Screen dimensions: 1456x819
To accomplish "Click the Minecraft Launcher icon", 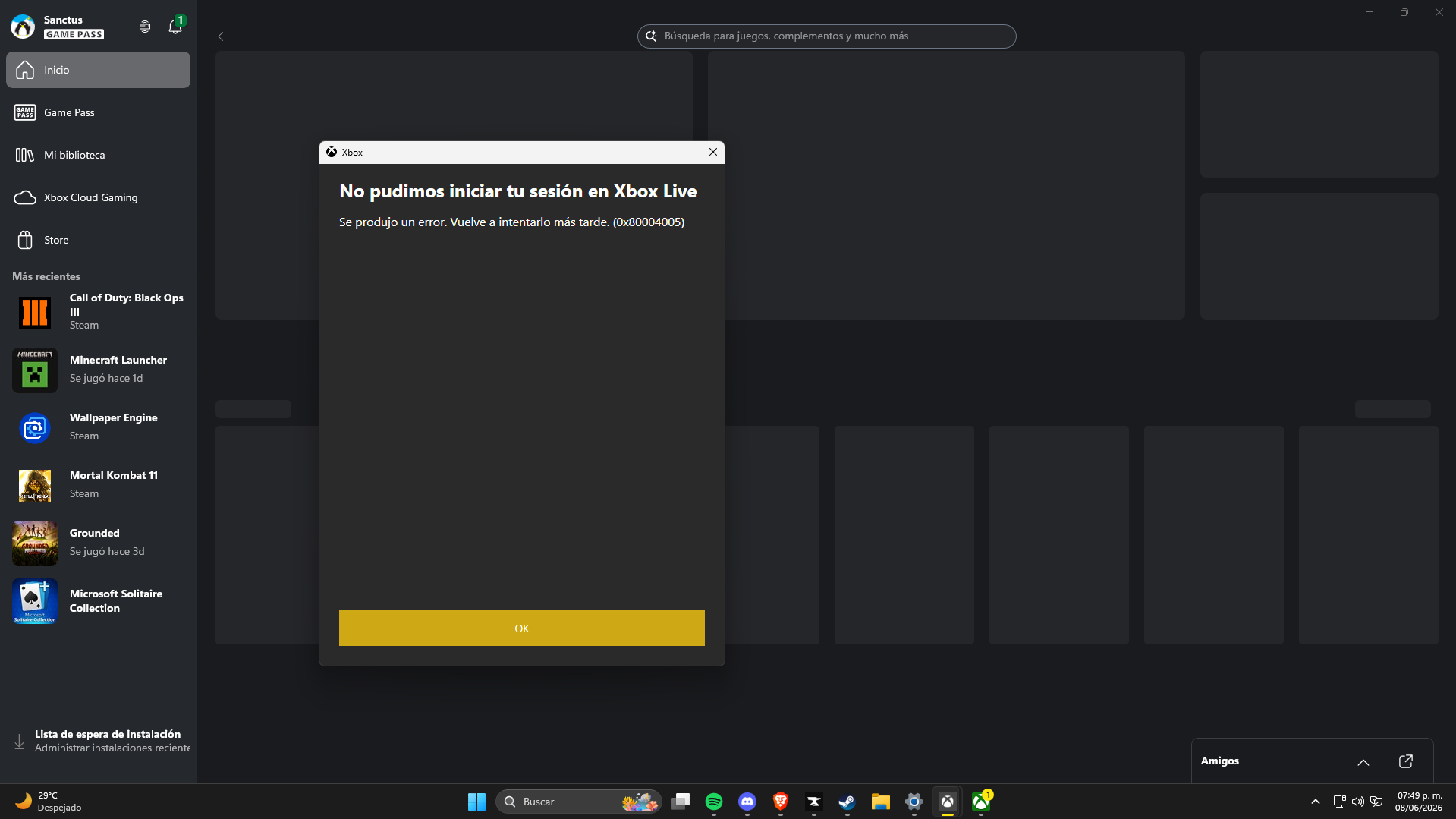I will (35, 370).
